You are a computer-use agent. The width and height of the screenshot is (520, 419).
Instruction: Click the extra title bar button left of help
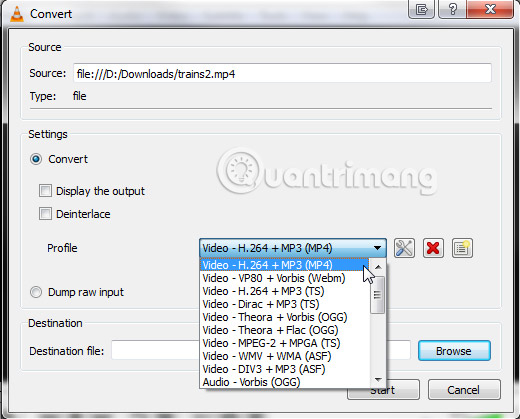(x=421, y=9)
